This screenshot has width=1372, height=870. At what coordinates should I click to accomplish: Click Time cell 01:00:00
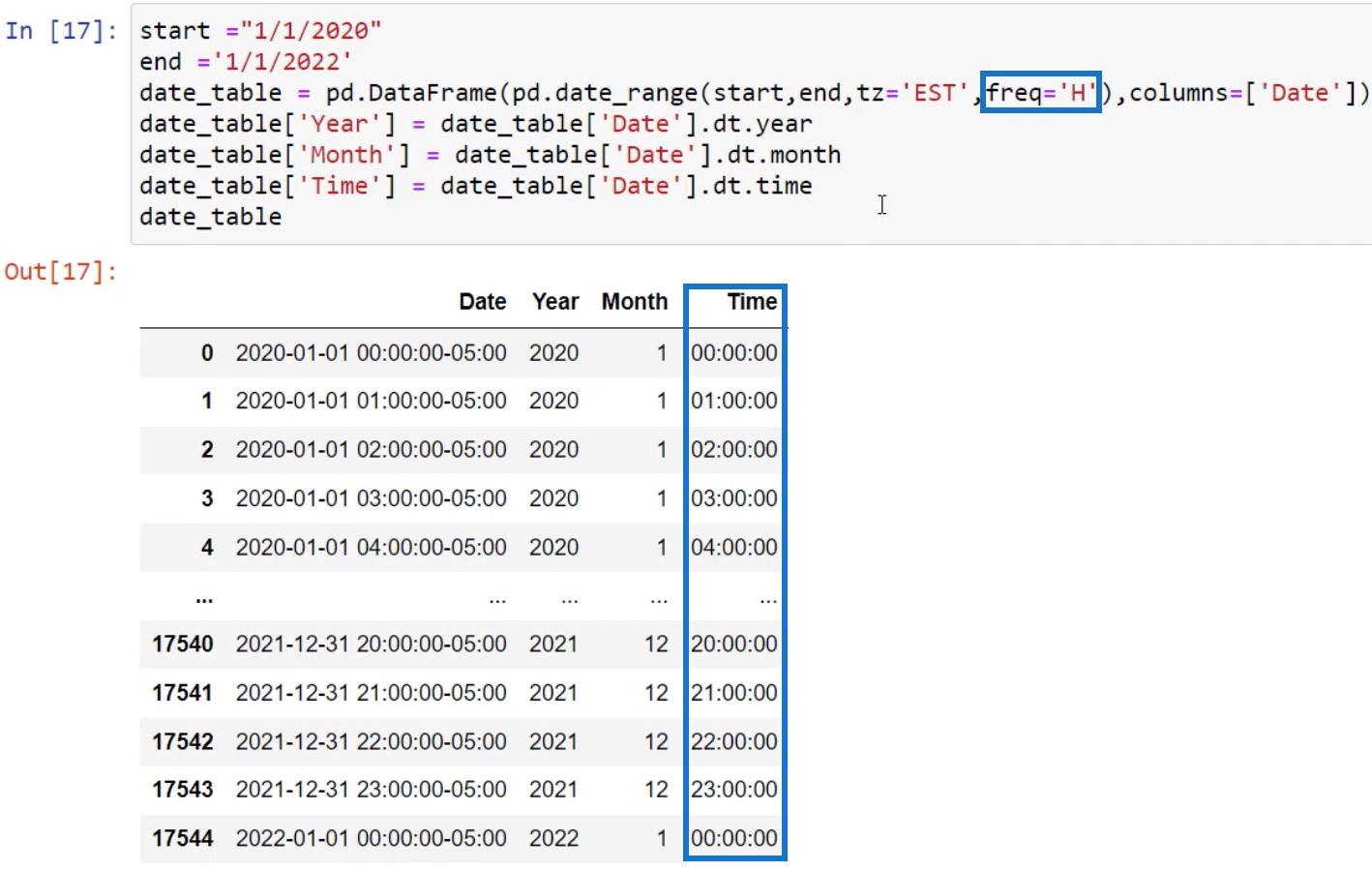(x=734, y=401)
